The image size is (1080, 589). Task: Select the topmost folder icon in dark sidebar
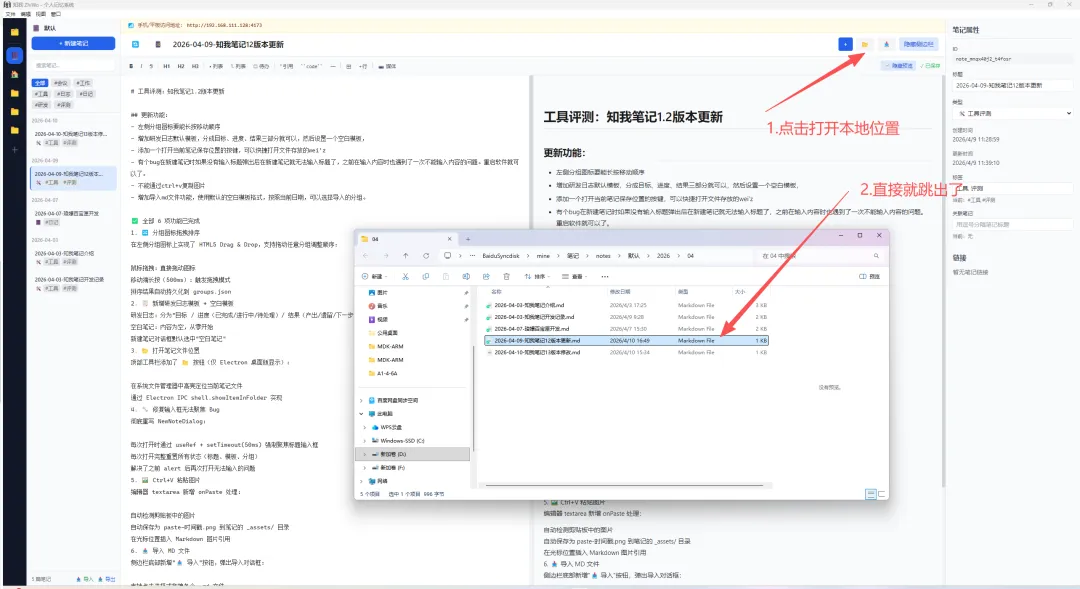14,32
